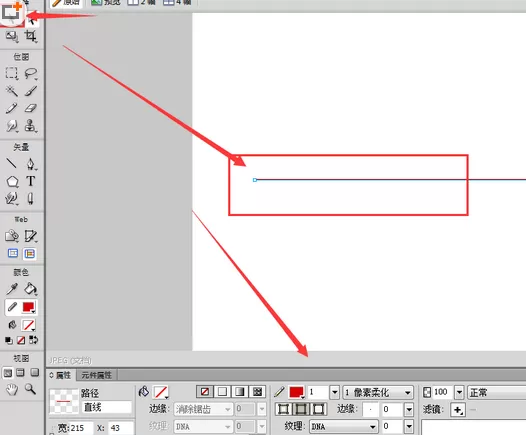Select the vector Pen tool
The height and width of the screenshot is (435, 526).
point(31,164)
